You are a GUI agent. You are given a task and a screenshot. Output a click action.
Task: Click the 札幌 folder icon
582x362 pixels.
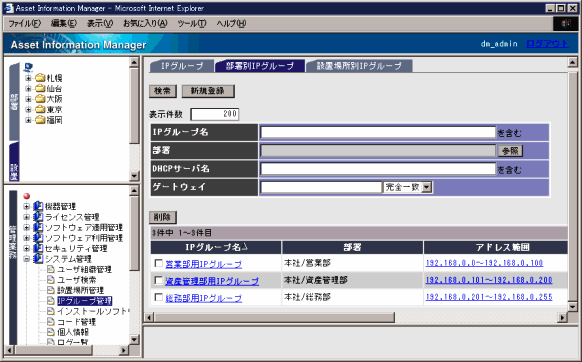coord(40,78)
